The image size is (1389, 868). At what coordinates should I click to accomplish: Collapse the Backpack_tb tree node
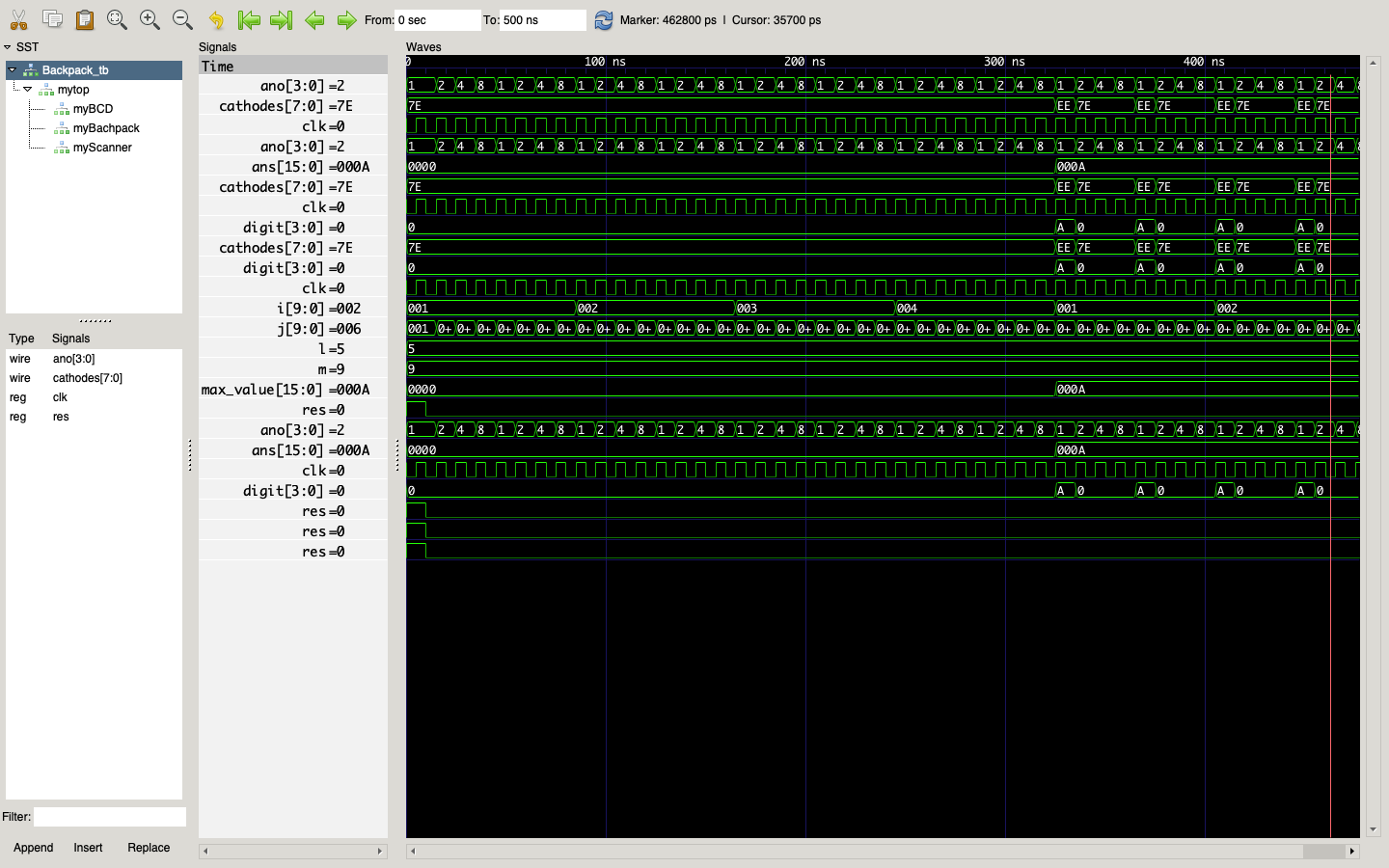(x=10, y=69)
